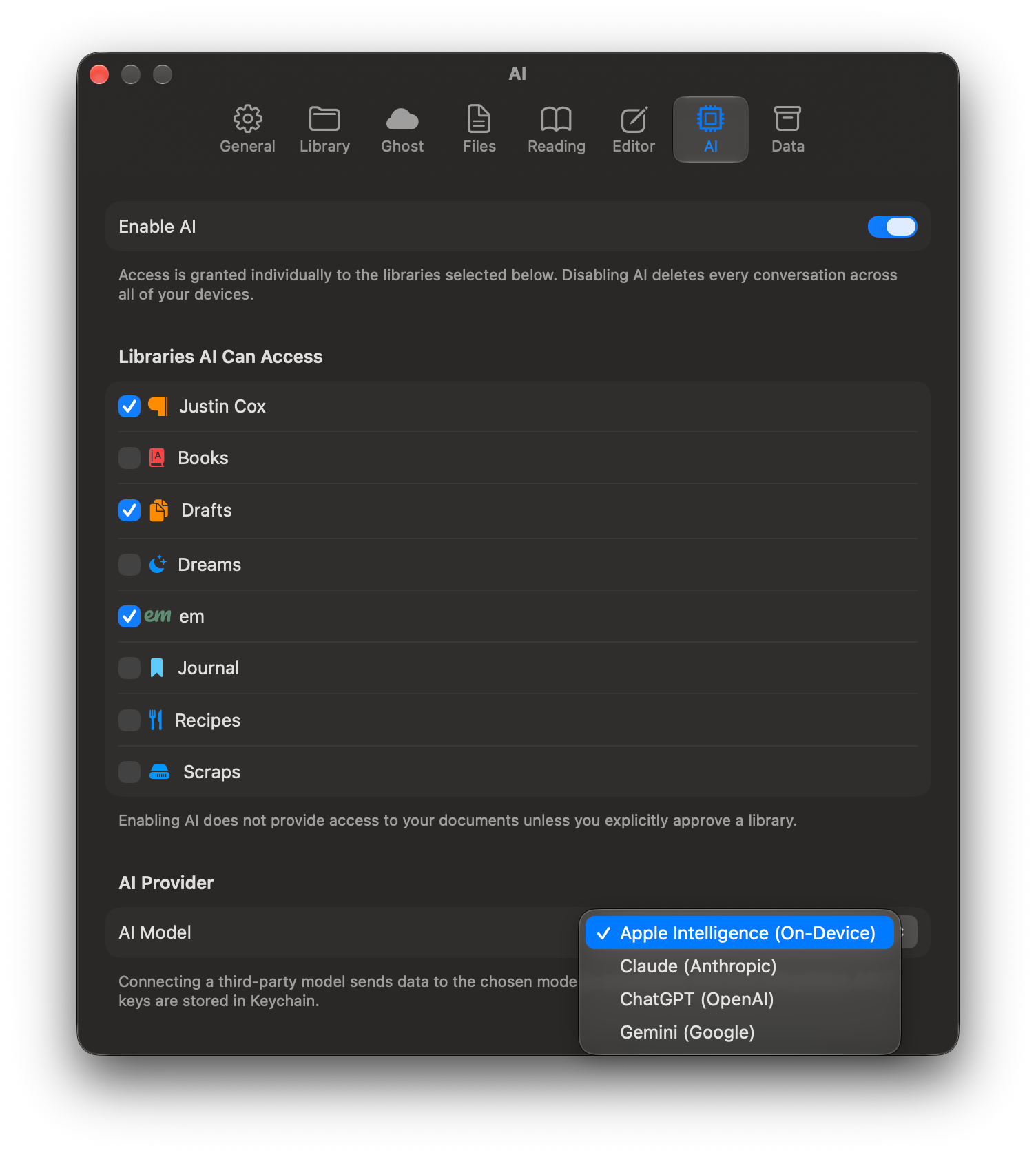This screenshot has height=1157, width=1036.
Task: Choose ChatGPT (OpenAI) as AI model
Action: [x=739, y=999]
